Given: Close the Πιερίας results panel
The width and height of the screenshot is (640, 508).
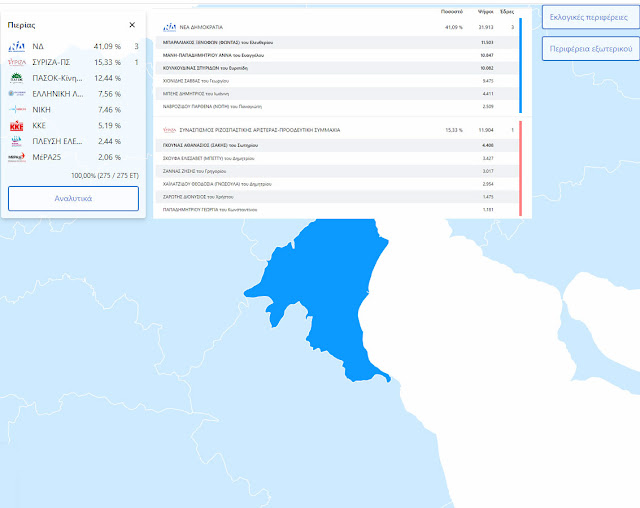Looking at the screenshot, I should 132,25.
